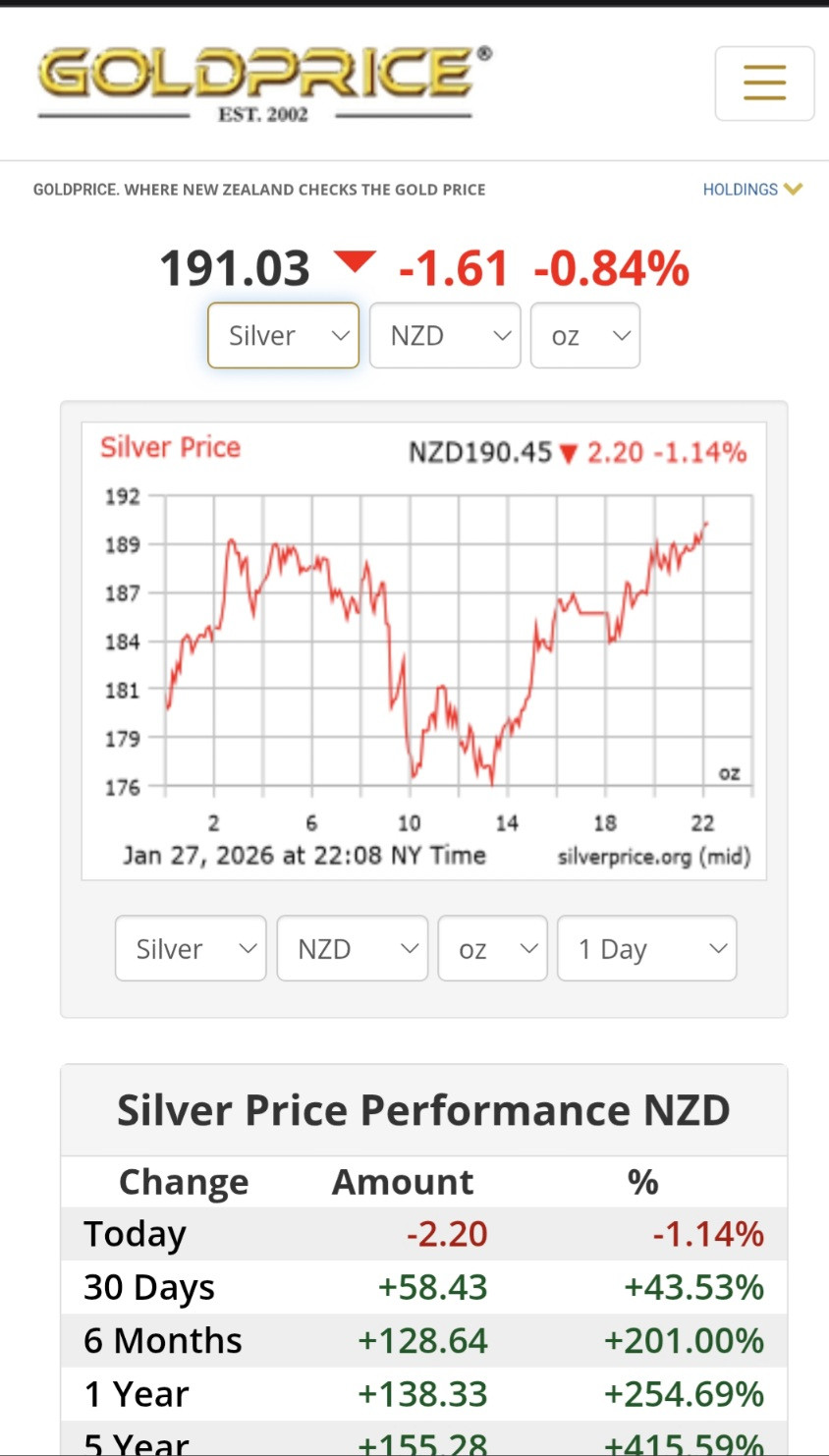Click the HOLDINGS chevron icon
The height and width of the screenshot is (1456, 829).
794,189
